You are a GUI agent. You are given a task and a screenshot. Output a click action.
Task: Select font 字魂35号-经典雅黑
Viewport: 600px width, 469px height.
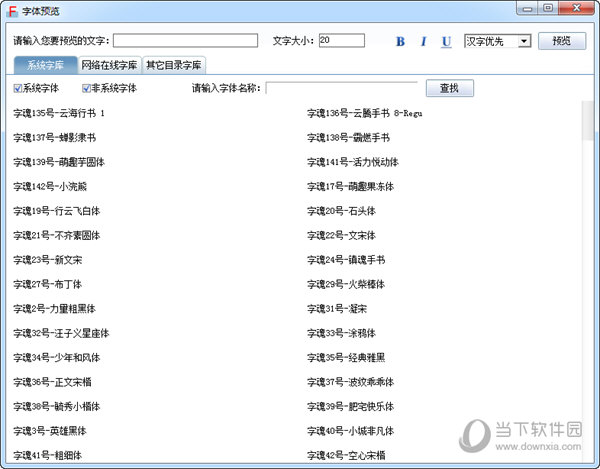tap(346, 358)
